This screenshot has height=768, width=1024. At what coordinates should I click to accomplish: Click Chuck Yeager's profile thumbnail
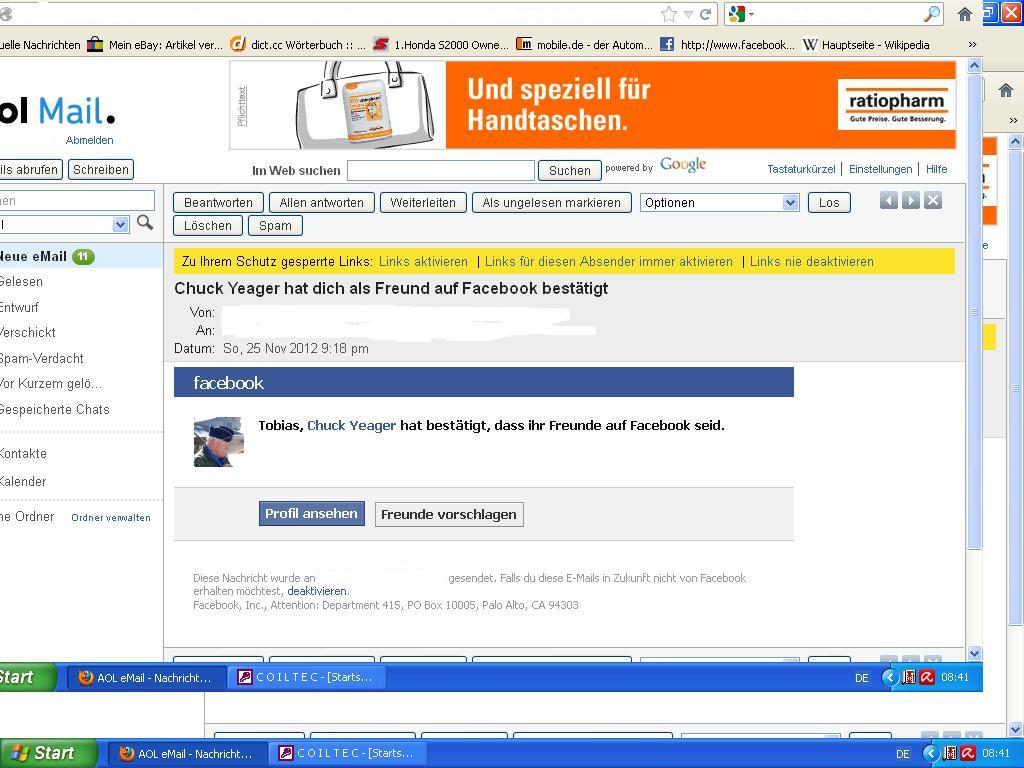point(218,442)
